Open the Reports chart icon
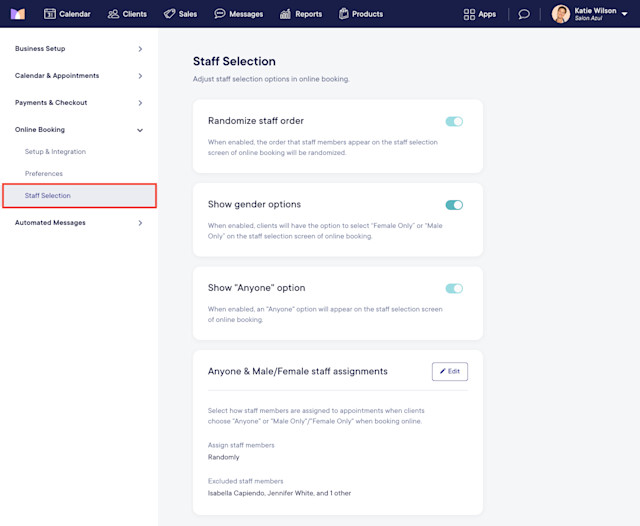Viewport: 640px width, 526px height. [285, 14]
